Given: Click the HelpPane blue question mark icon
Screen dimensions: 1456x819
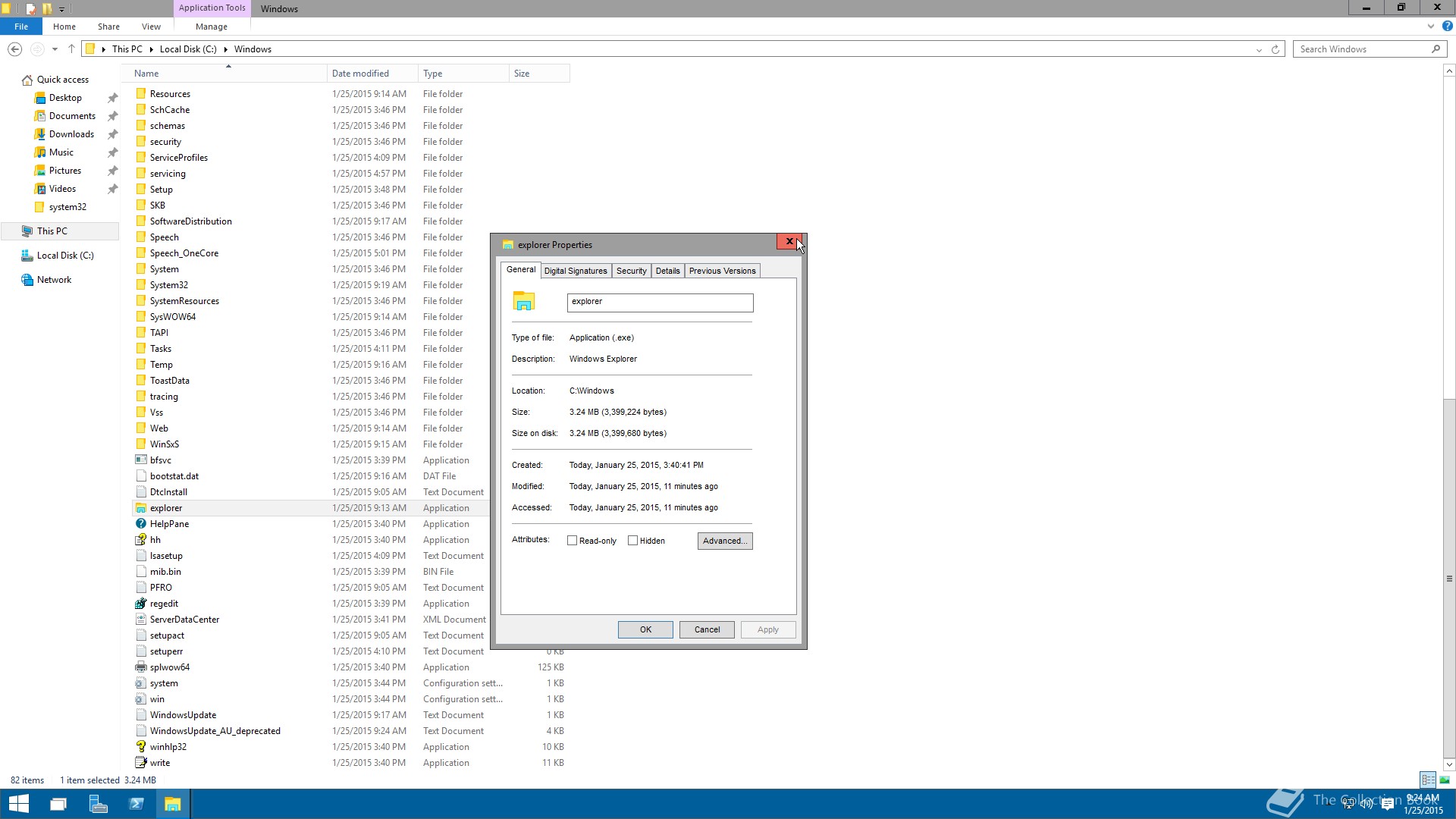Looking at the screenshot, I should [x=141, y=524].
